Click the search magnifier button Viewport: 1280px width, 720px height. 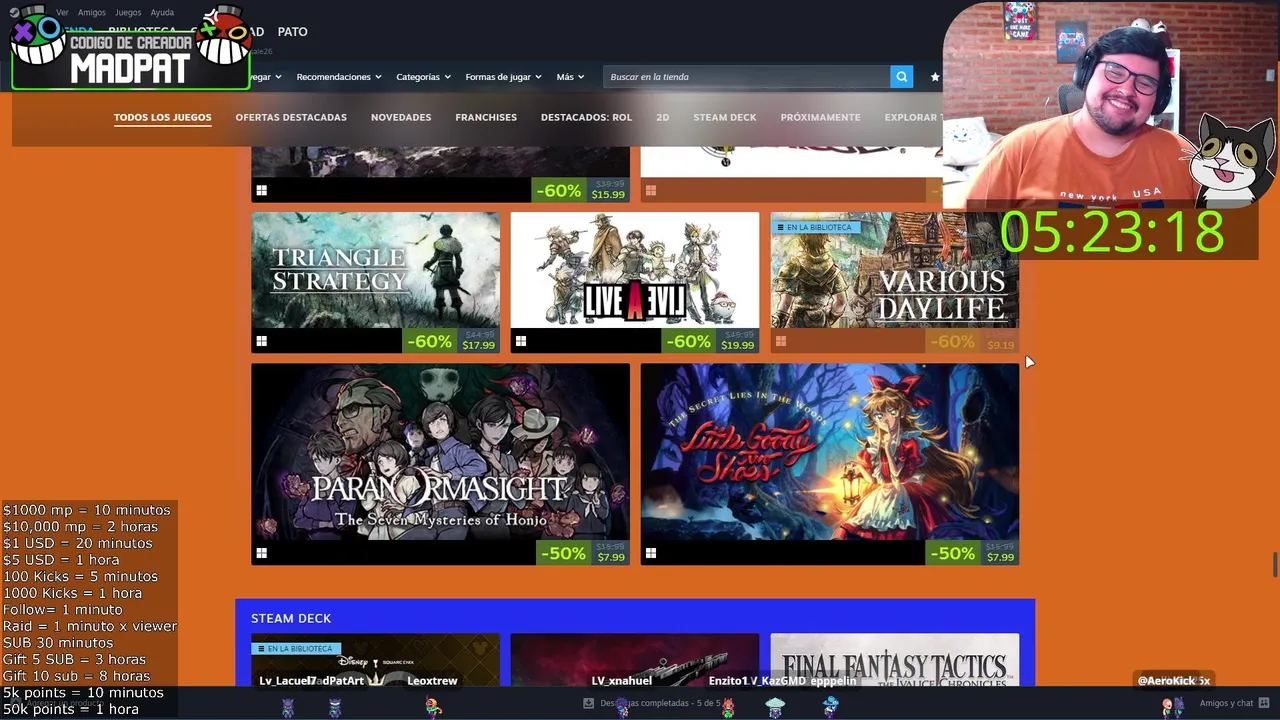tap(901, 77)
